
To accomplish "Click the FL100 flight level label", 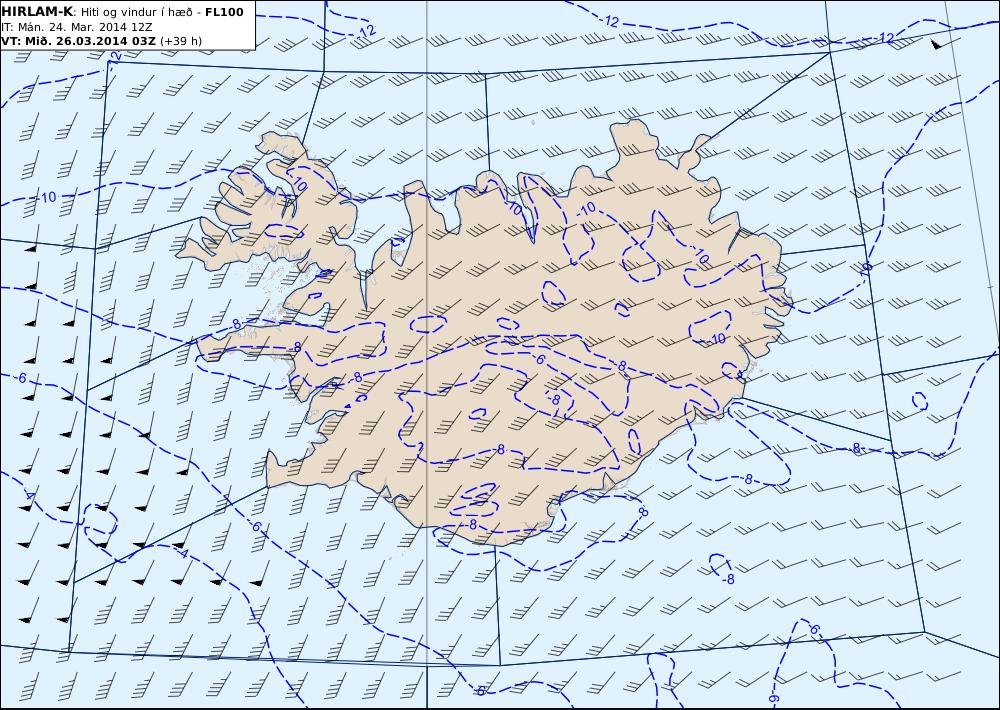I will point(224,12).
